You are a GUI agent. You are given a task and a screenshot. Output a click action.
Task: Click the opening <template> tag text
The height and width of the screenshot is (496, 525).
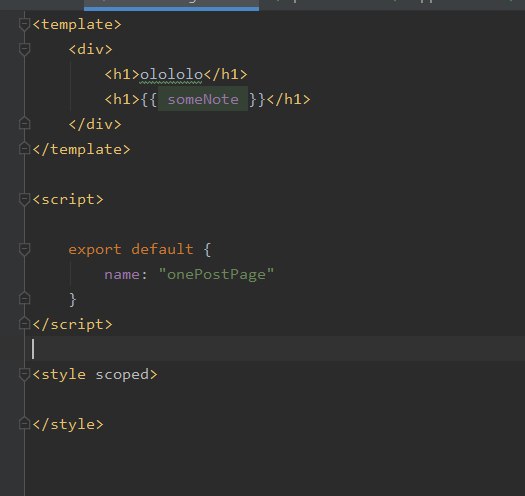point(77,24)
